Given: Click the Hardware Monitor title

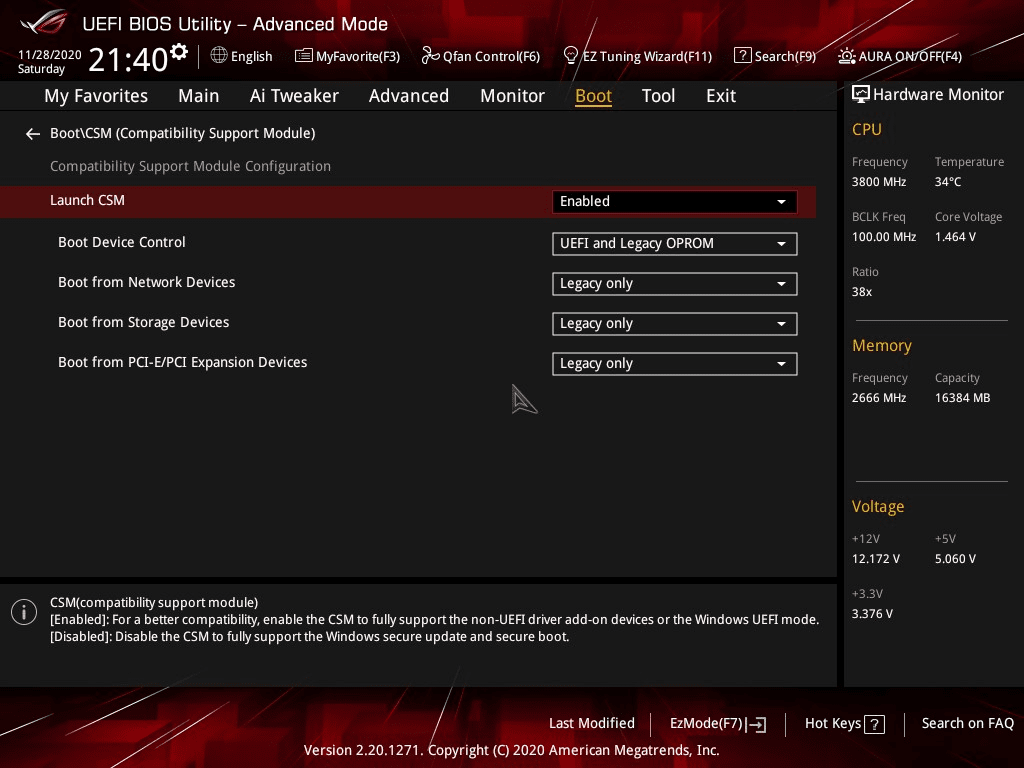Looking at the screenshot, I should [938, 95].
